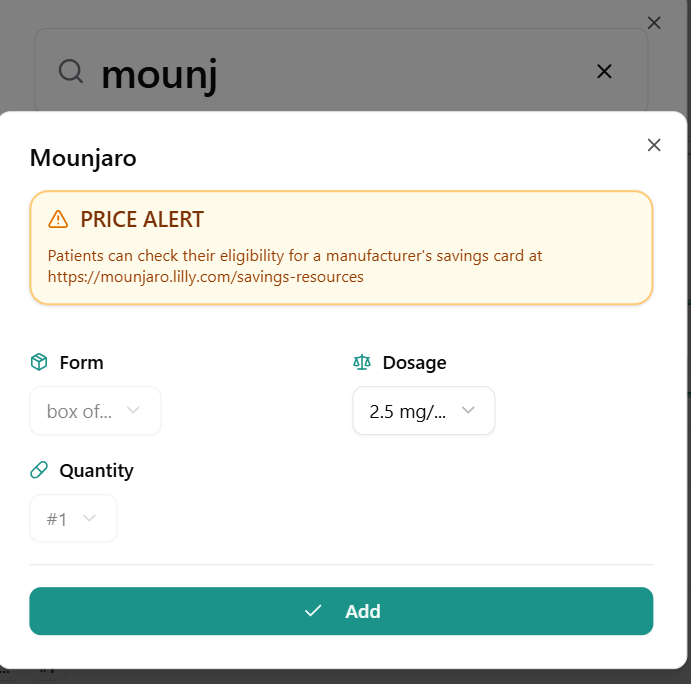Click the box icon beside Form
The image size is (691, 684).
click(39, 362)
